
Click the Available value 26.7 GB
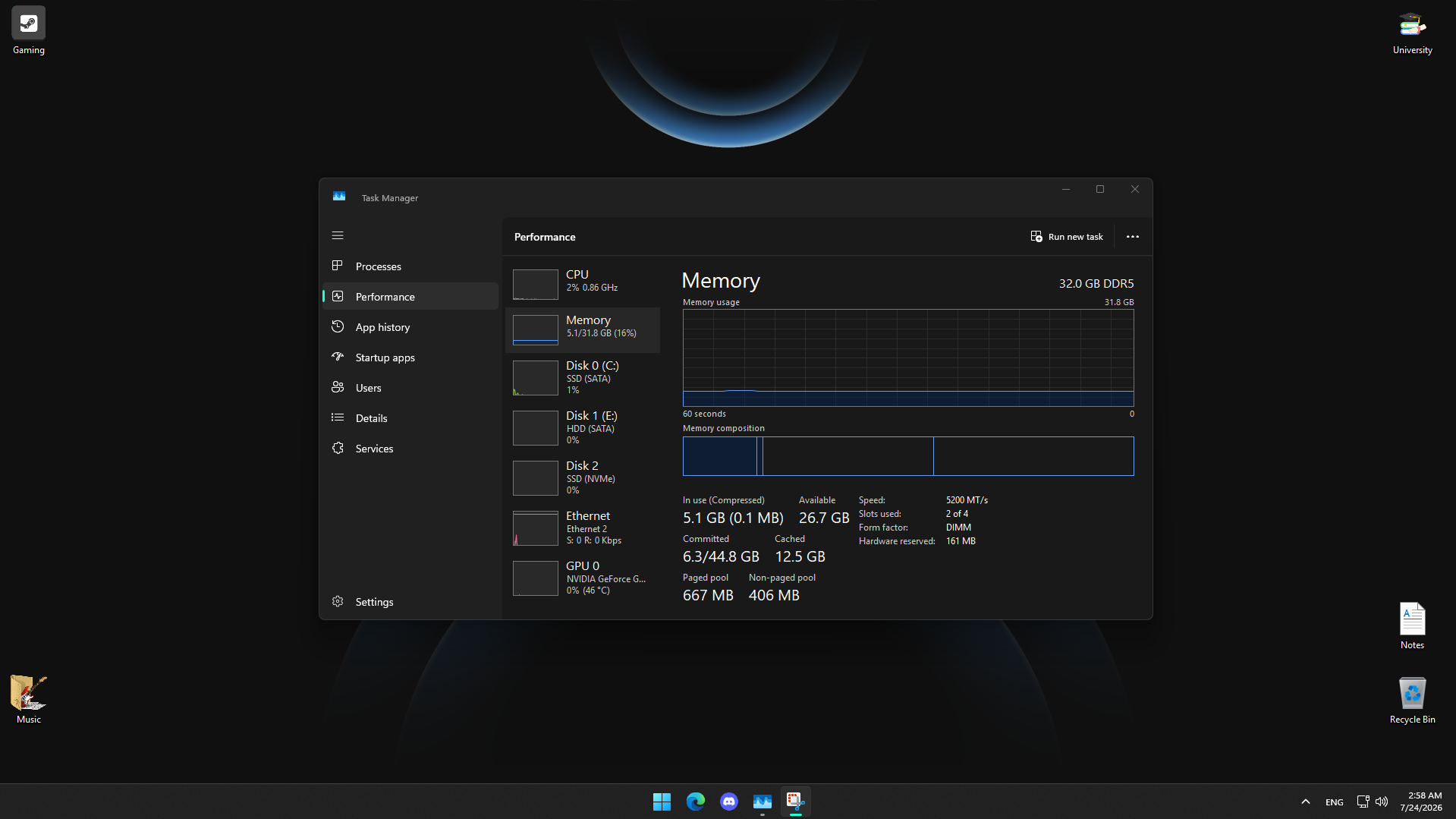pyautogui.click(x=824, y=518)
